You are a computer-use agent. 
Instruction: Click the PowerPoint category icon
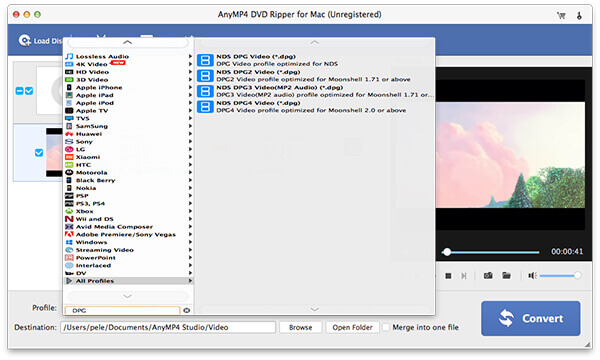(69, 257)
